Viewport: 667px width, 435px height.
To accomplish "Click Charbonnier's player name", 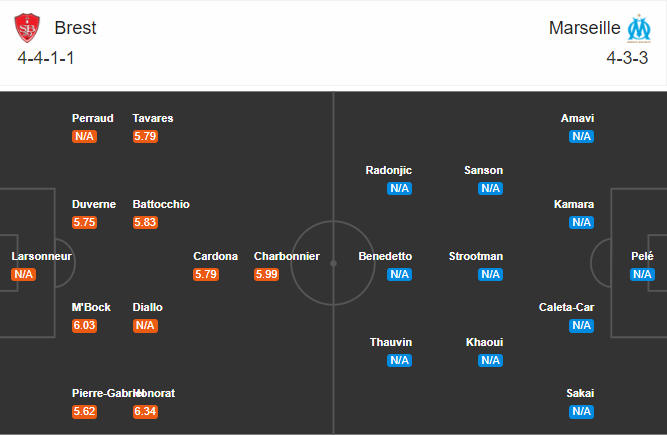I will pyautogui.click(x=287, y=256).
